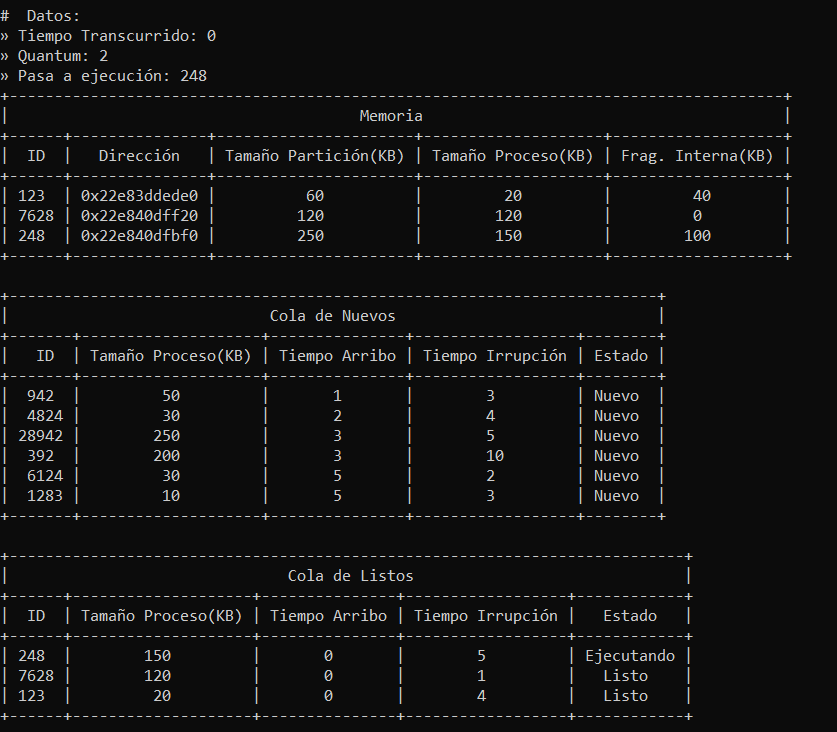Viewport: 837px width, 732px height.
Task: Click the 'Quantum: 2' line
Action: [54, 56]
